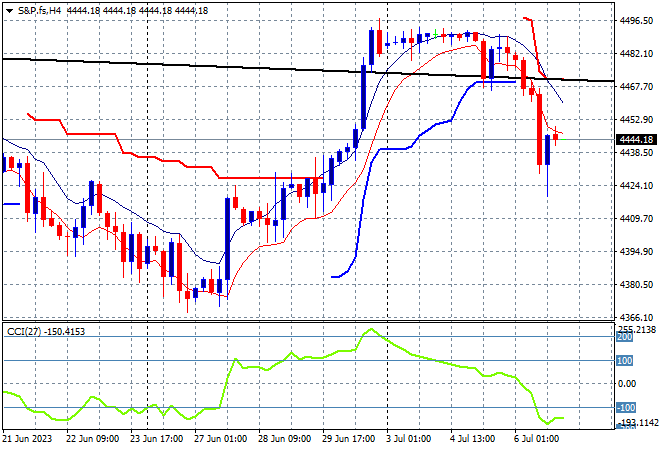This screenshot has width=660, height=450.
Task: Click the 100 level tag in CCI panel
Action: [x=625, y=361]
